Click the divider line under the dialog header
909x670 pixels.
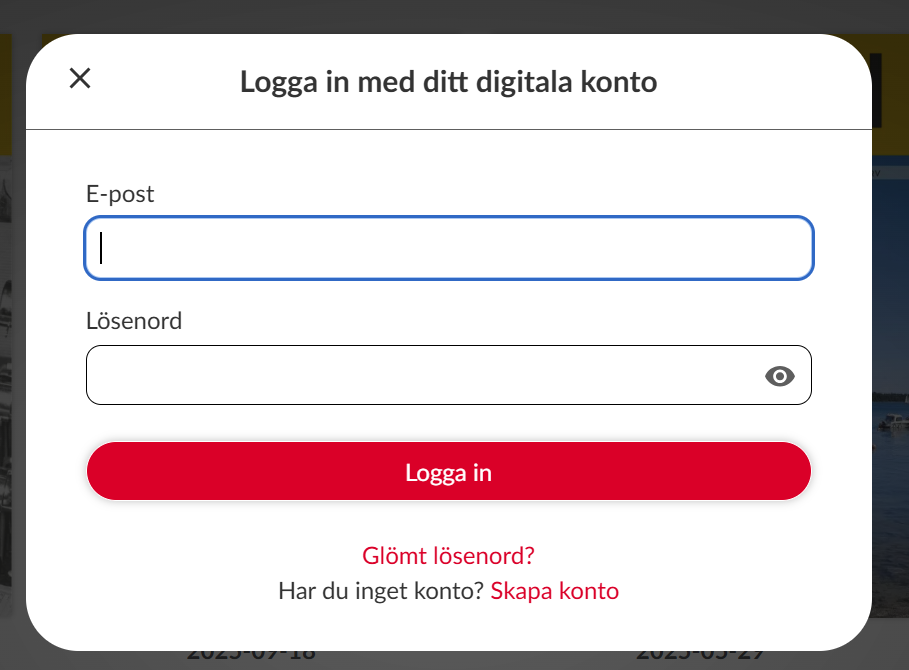pos(448,130)
